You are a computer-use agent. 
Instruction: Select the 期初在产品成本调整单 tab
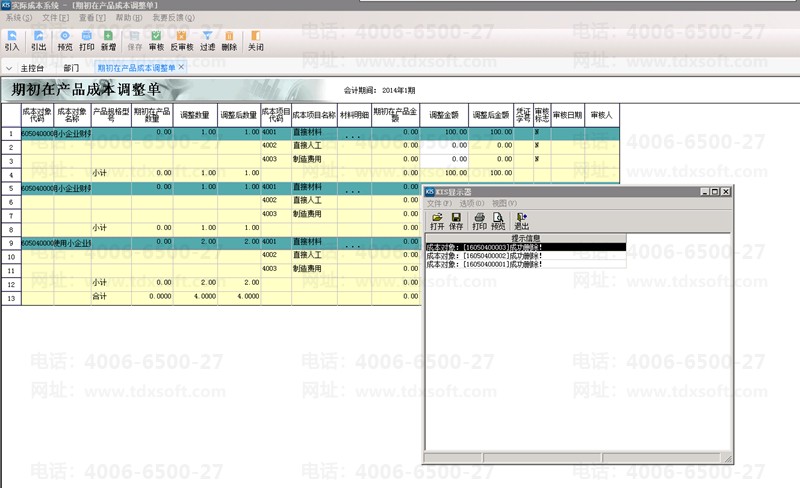(136, 68)
